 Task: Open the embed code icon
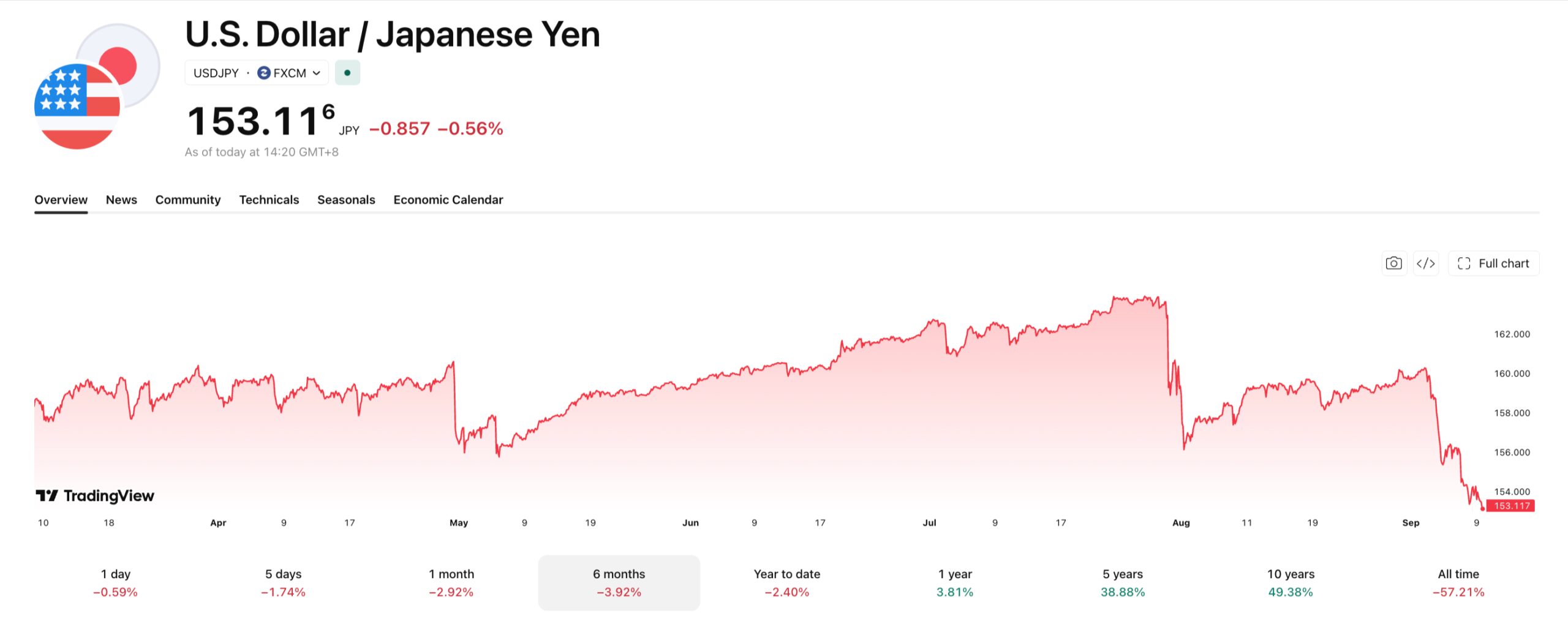[1425, 263]
